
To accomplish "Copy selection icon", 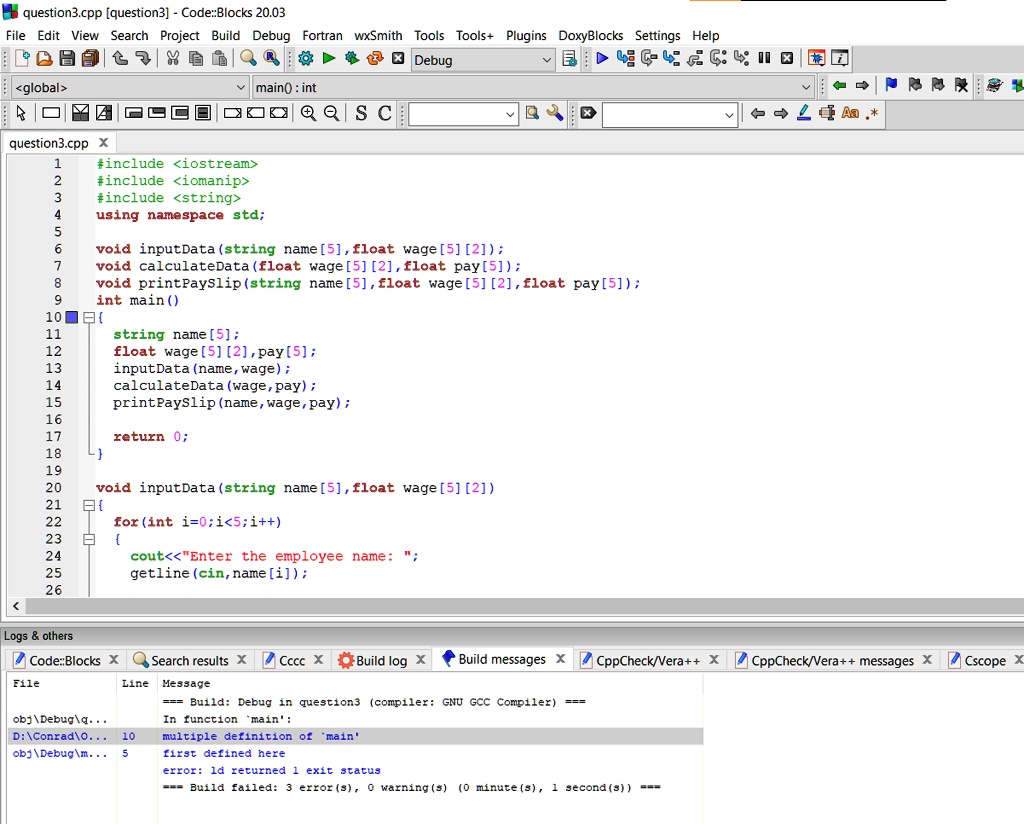I will (x=196, y=59).
